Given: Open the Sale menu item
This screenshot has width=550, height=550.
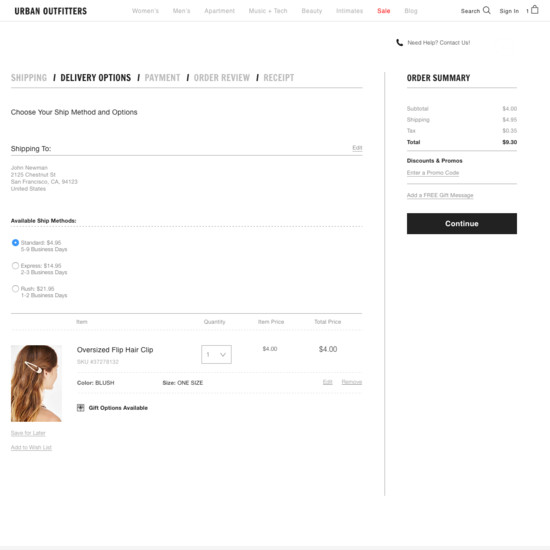Looking at the screenshot, I should (383, 11).
